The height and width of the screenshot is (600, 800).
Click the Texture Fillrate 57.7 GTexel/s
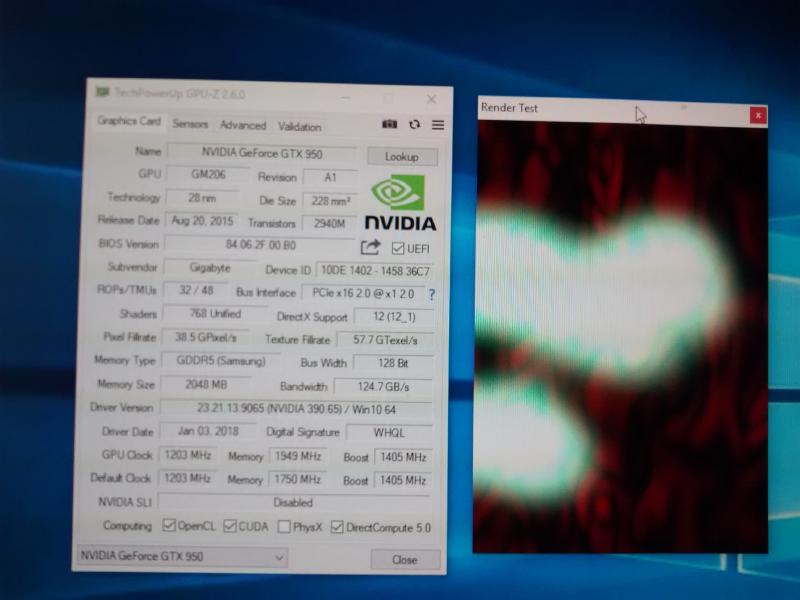[x=386, y=340]
